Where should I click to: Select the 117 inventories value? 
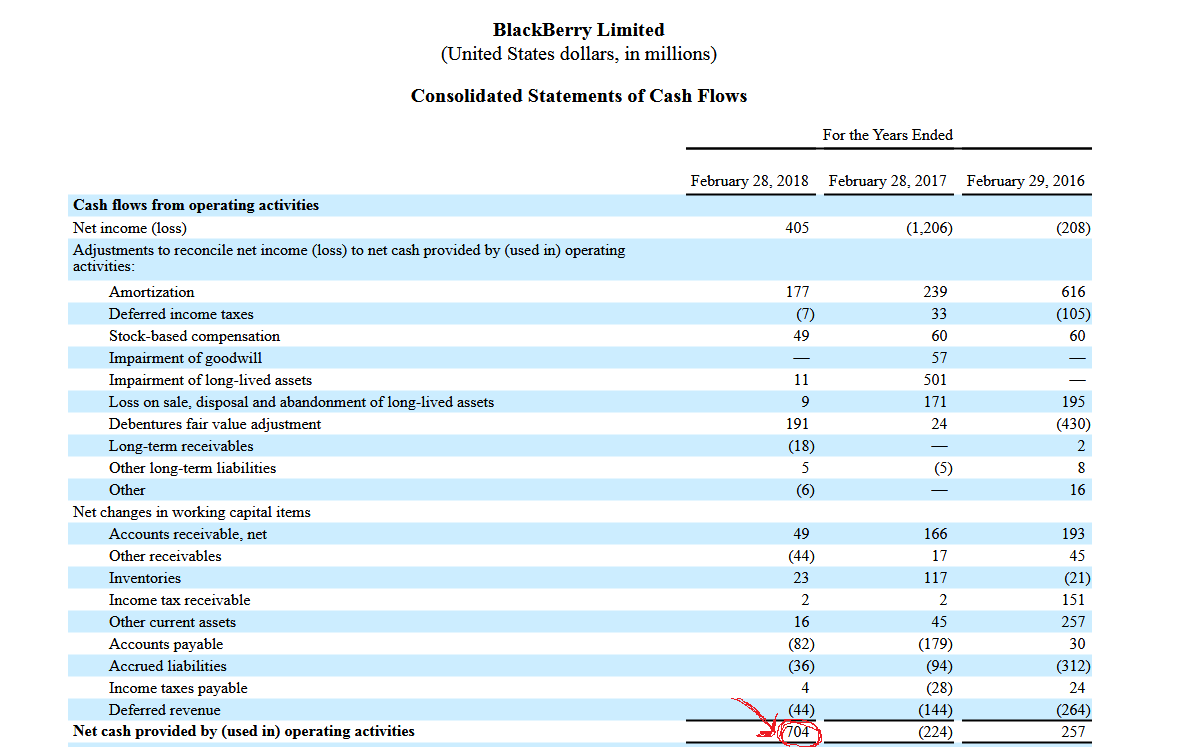pyautogui.click(x=935, y=577)
